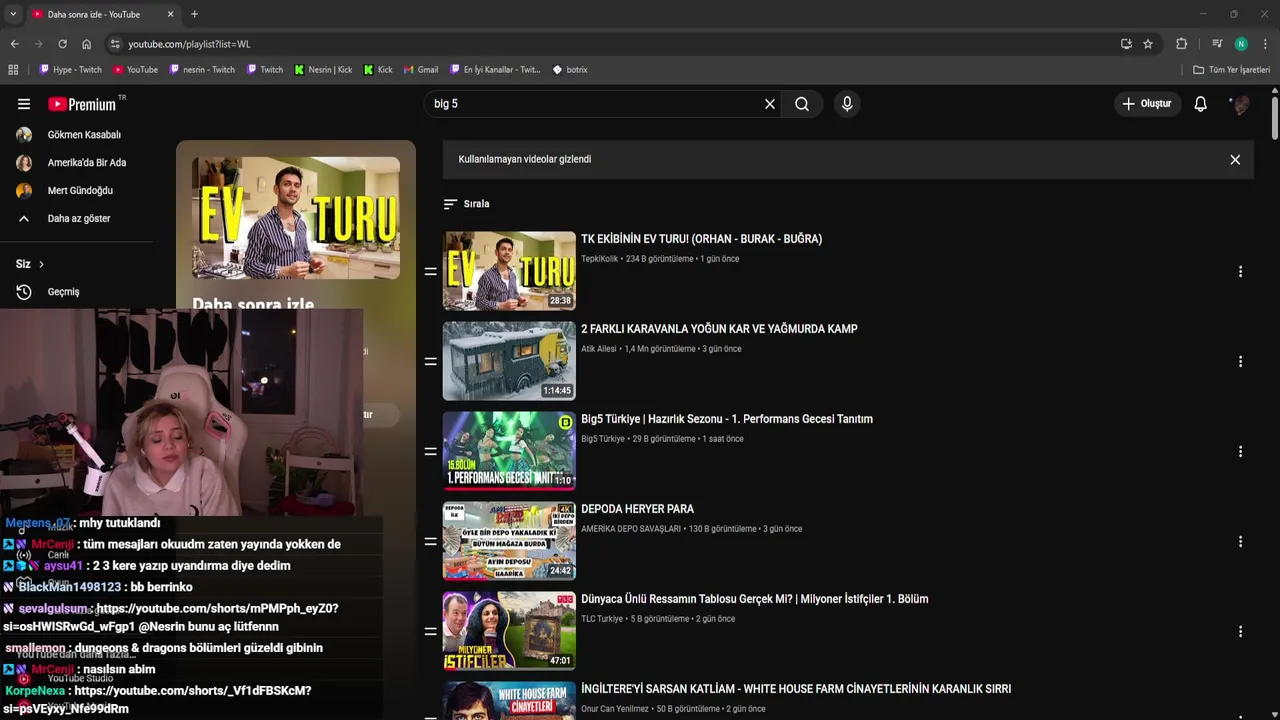Viewport: 1280px width, 720px height.
Task: Open the YouTube hamburger guide menu
Action: click(24, 104)
